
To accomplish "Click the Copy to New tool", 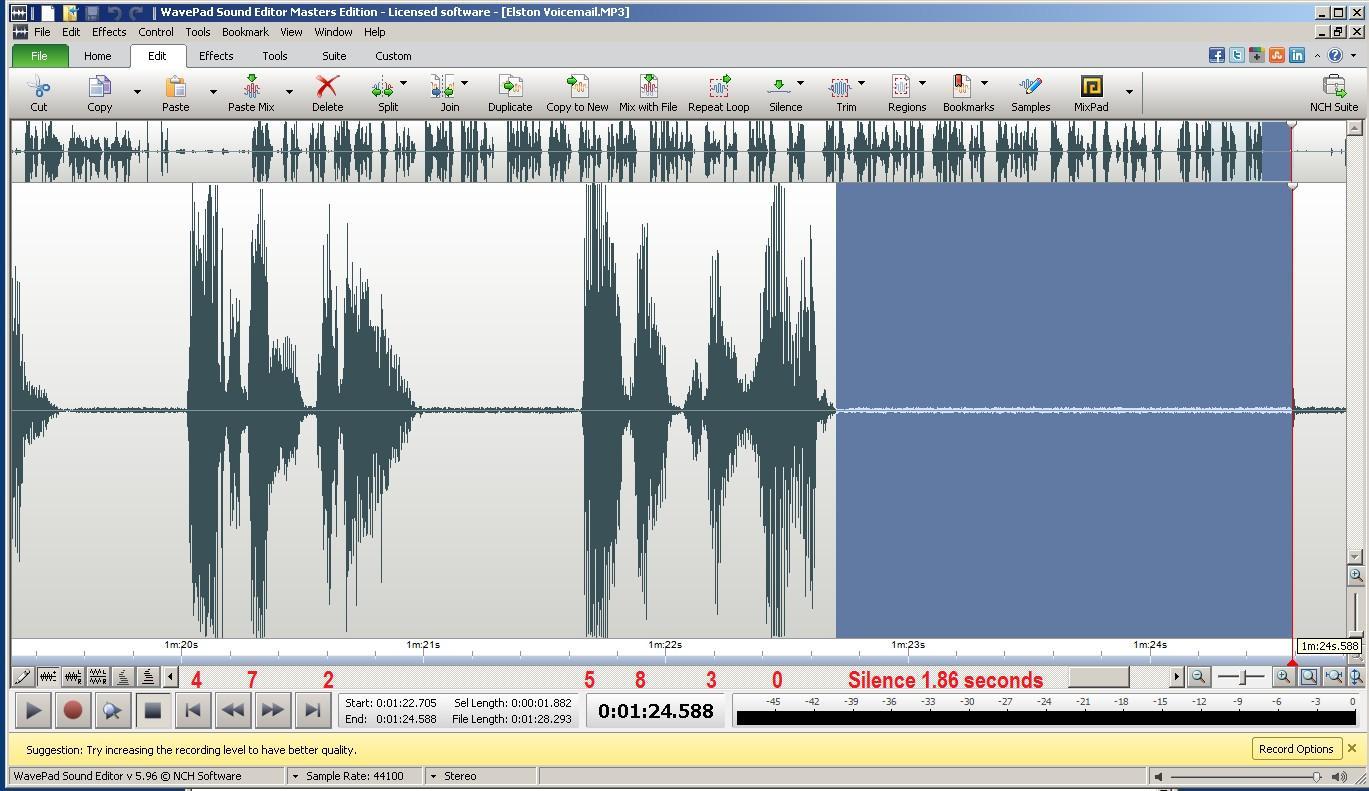I will pos(577,93).
